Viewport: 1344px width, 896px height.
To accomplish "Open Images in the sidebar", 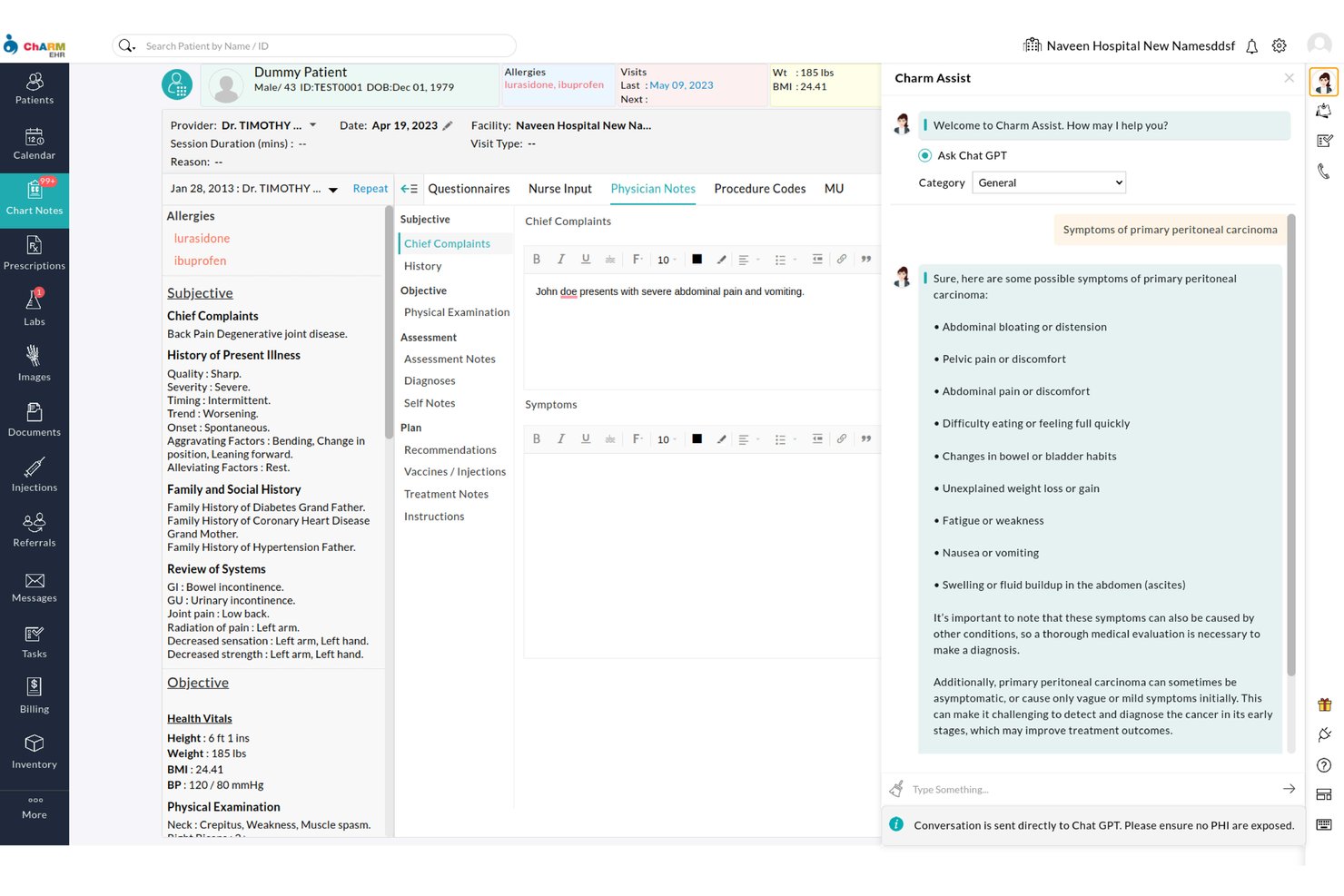I will coord(35,366).
